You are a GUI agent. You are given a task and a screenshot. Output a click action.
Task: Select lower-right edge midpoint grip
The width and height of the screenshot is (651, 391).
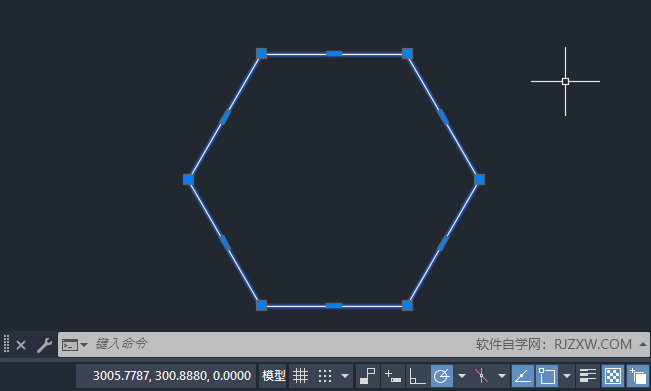[443, 243]
